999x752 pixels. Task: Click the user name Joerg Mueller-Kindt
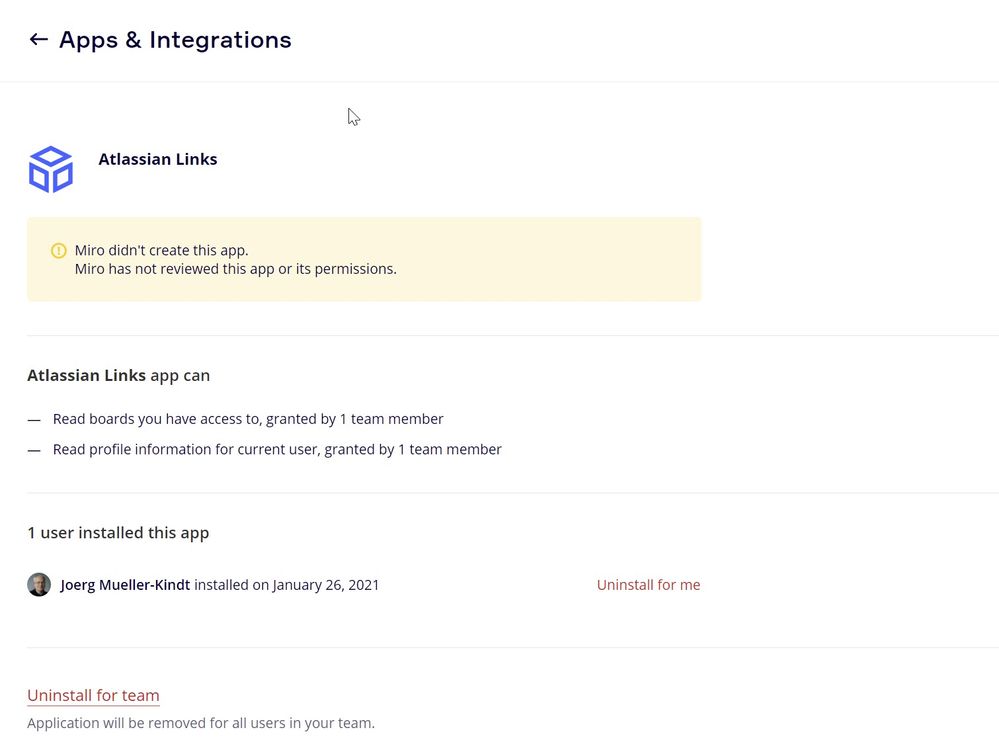click(x=125, y=585)
